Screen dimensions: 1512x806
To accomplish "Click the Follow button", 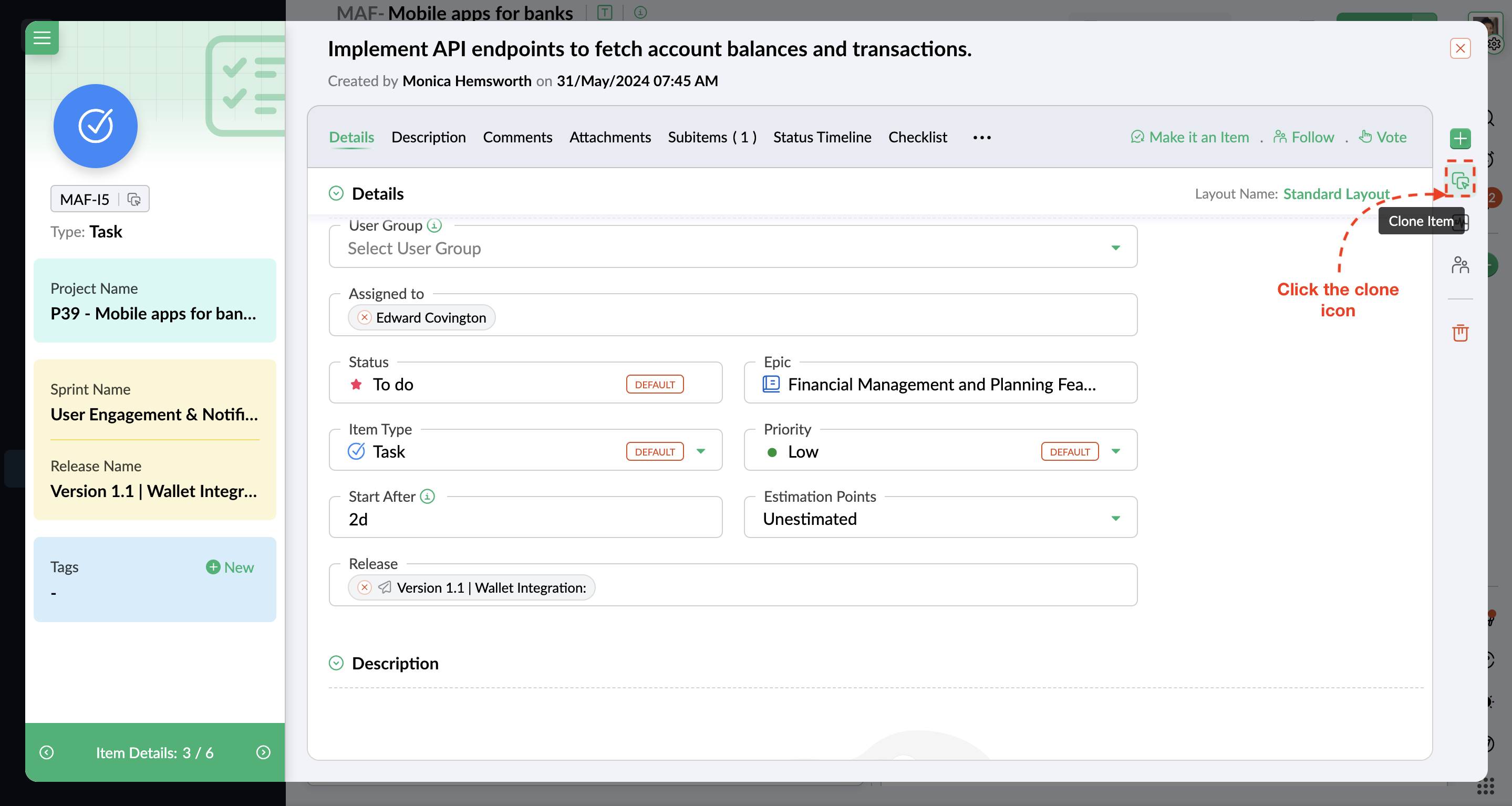I will (x=1303, y=137).
